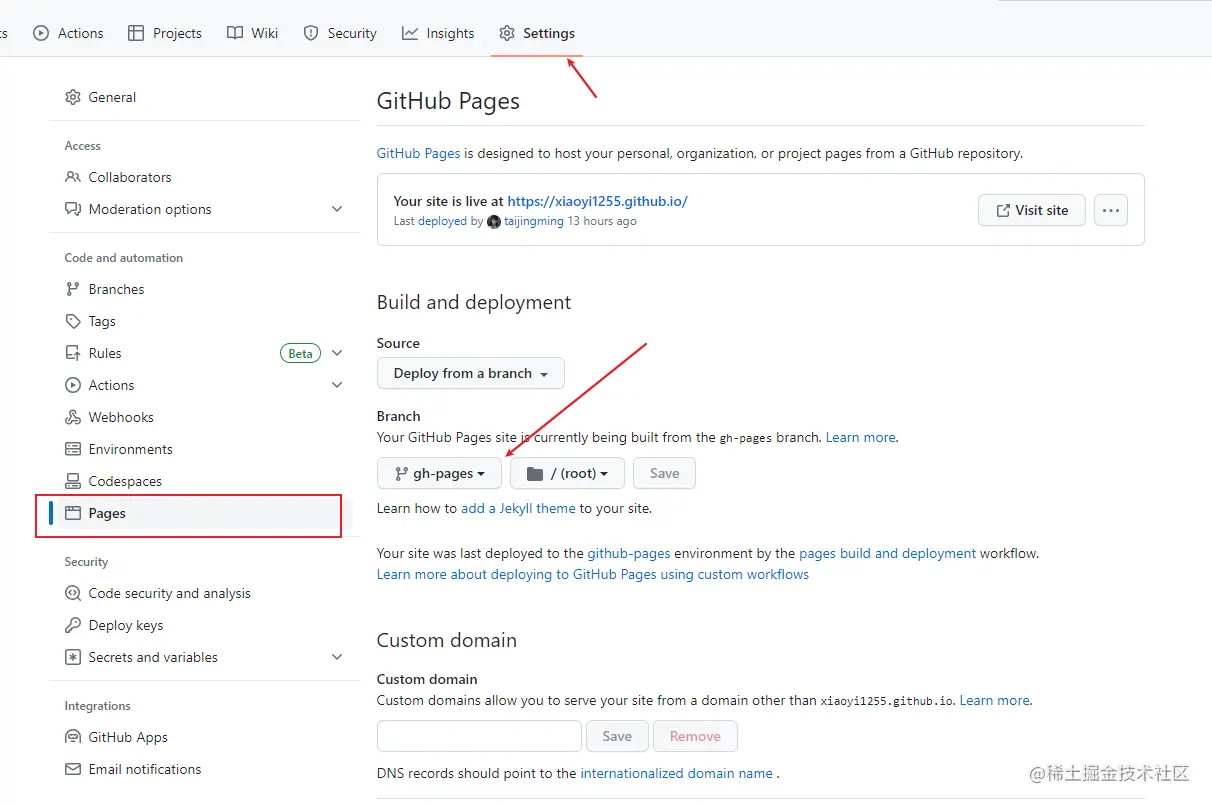The image size is (1212, 806).
Task: Click the github-pages environment link
Action: pos(629,553)
